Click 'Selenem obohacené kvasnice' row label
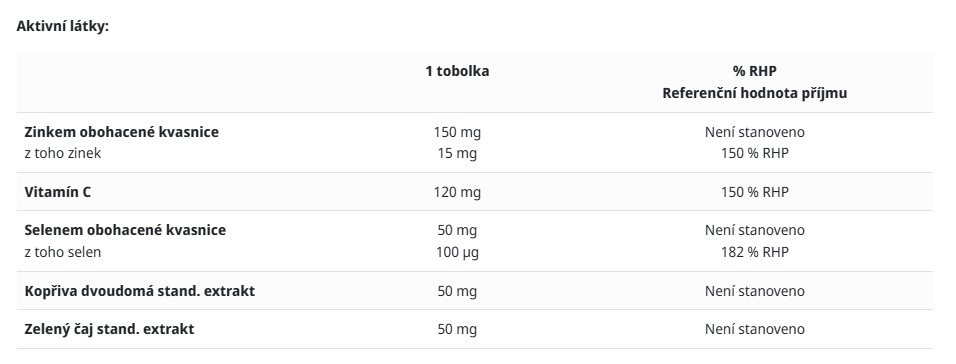956x364 pixels. (125, 230)
